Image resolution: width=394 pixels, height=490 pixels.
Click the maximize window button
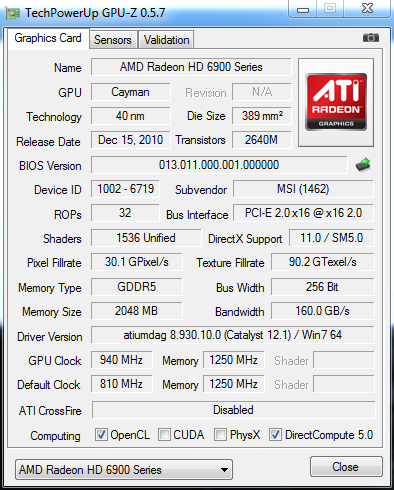click(x=330, y=9)
